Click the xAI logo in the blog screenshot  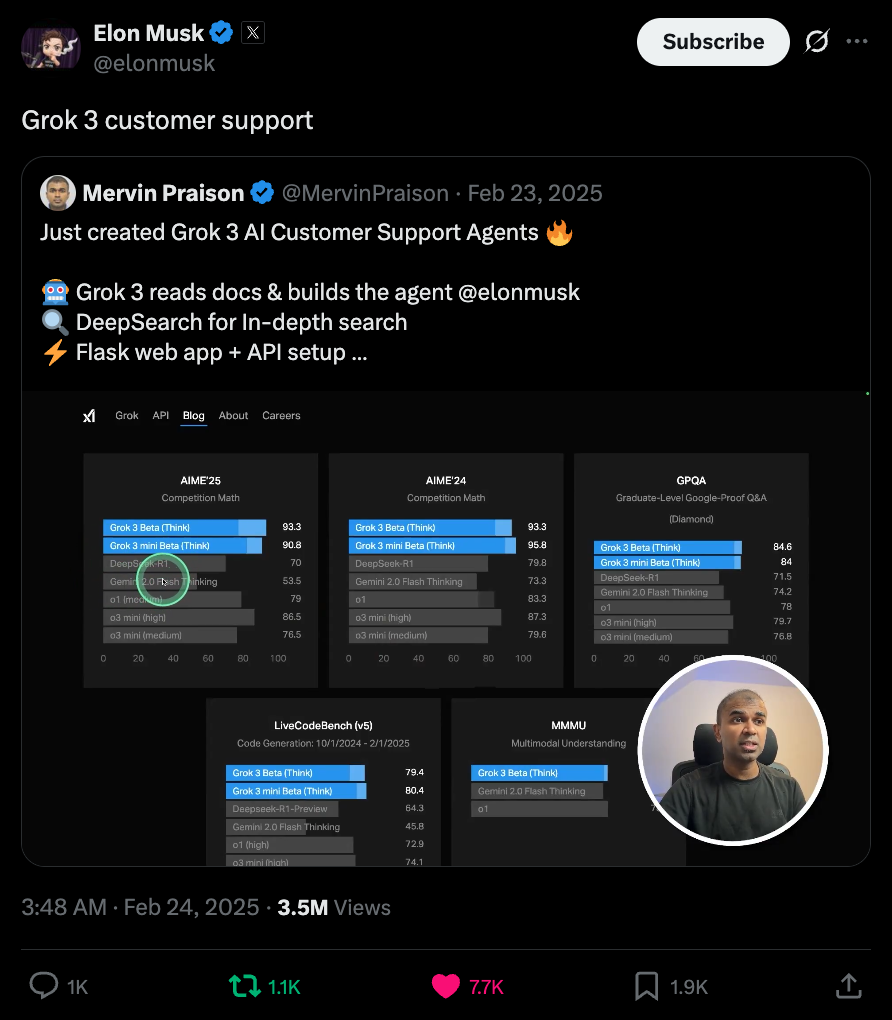point(89,416)
